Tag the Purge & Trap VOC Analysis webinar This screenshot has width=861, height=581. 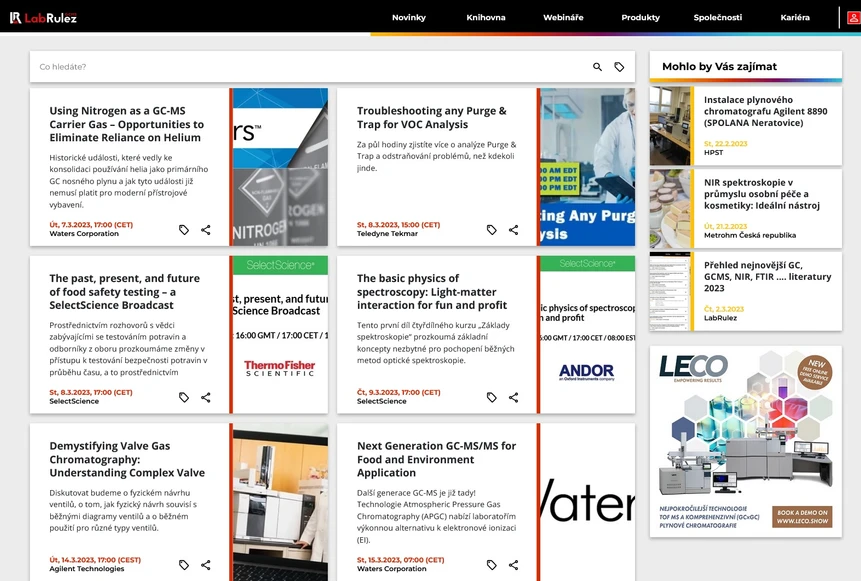click(490, 229)
